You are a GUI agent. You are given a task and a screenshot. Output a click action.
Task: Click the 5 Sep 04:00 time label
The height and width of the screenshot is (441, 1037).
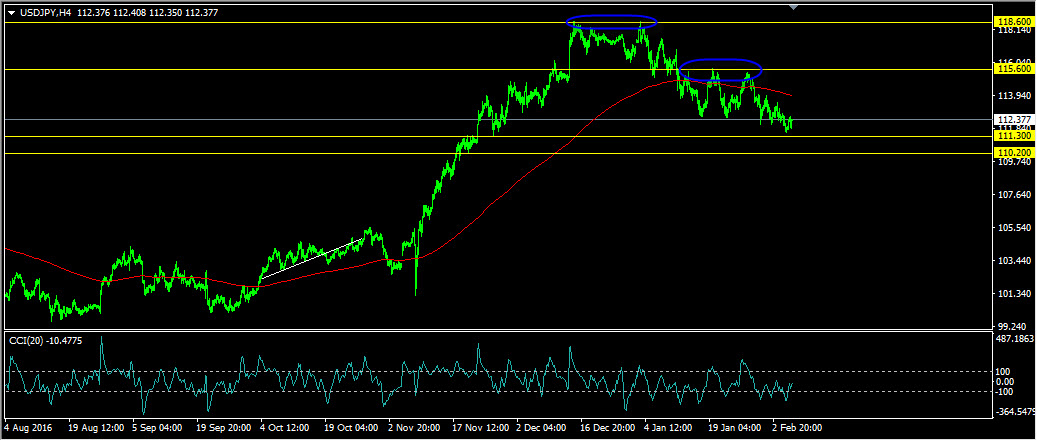tap(159, 428)
